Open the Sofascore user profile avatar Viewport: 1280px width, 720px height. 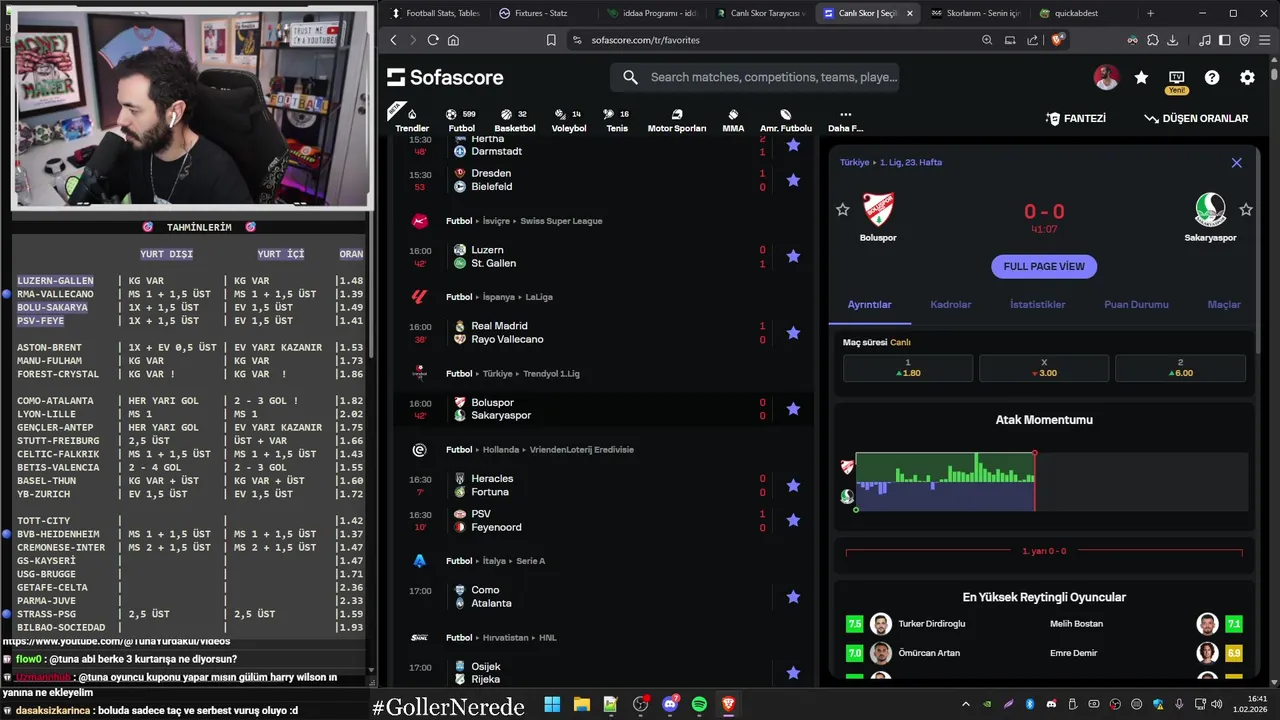pos(1106,77)
